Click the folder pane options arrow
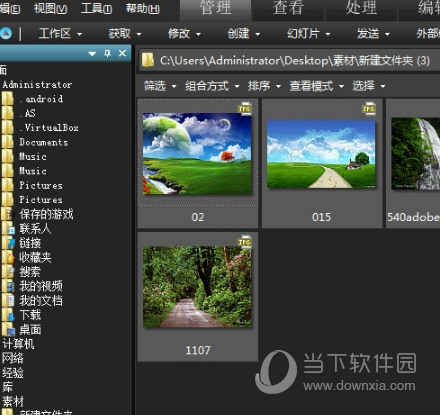 coord(92,54)
